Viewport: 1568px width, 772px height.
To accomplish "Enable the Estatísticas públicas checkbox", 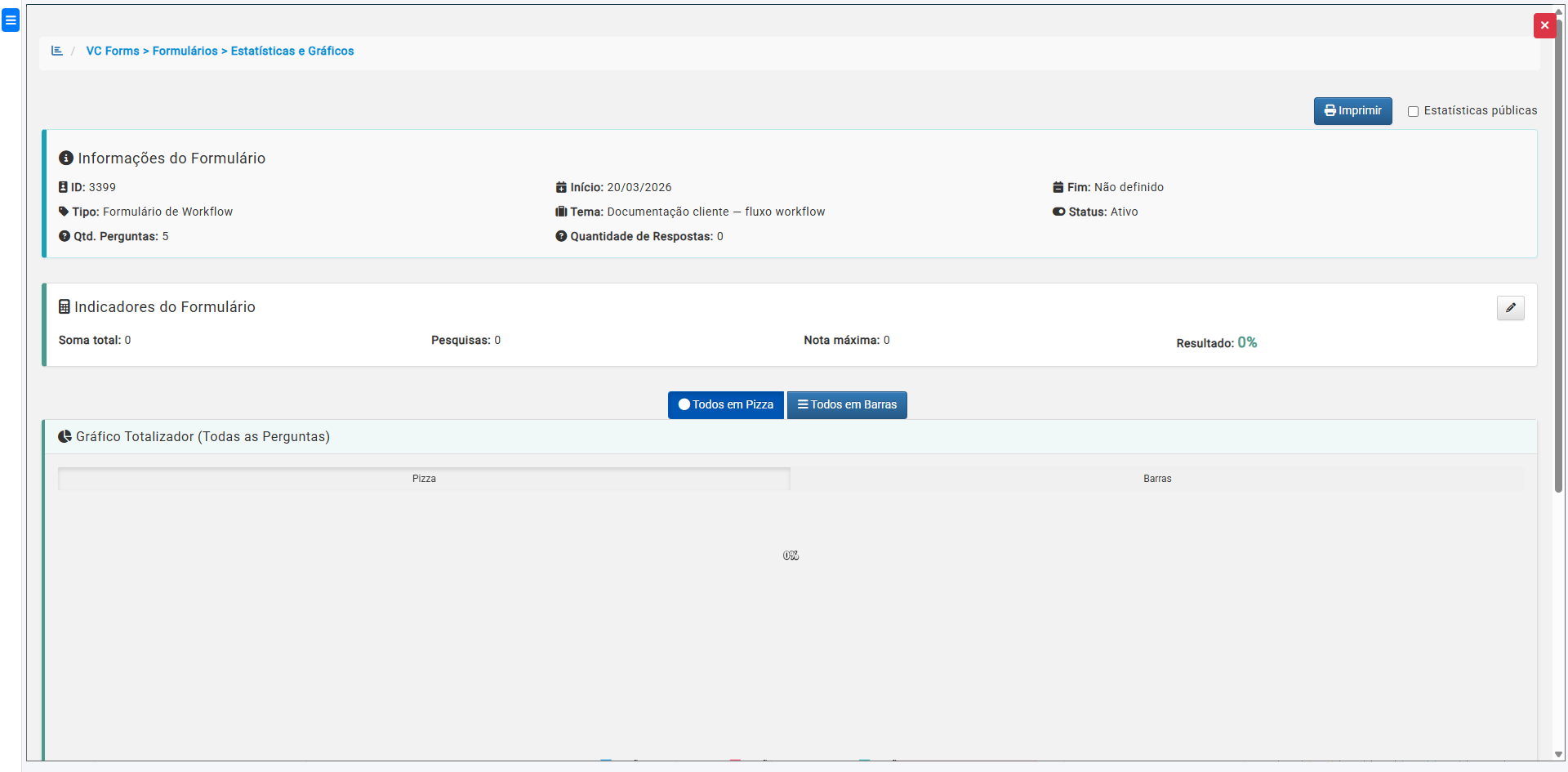I will pos(1413,111).
